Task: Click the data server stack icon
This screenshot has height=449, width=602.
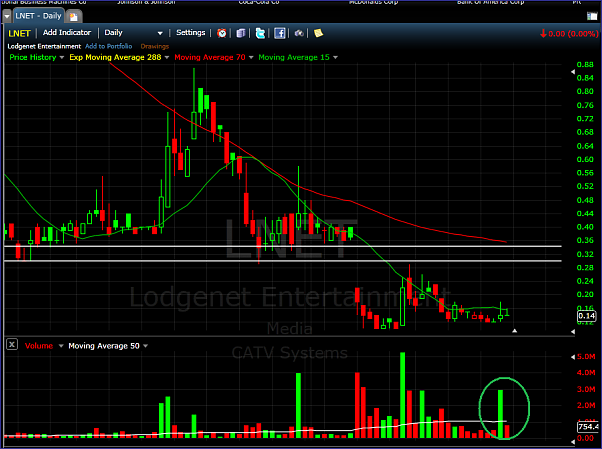Action: click(x=241, y=33)
